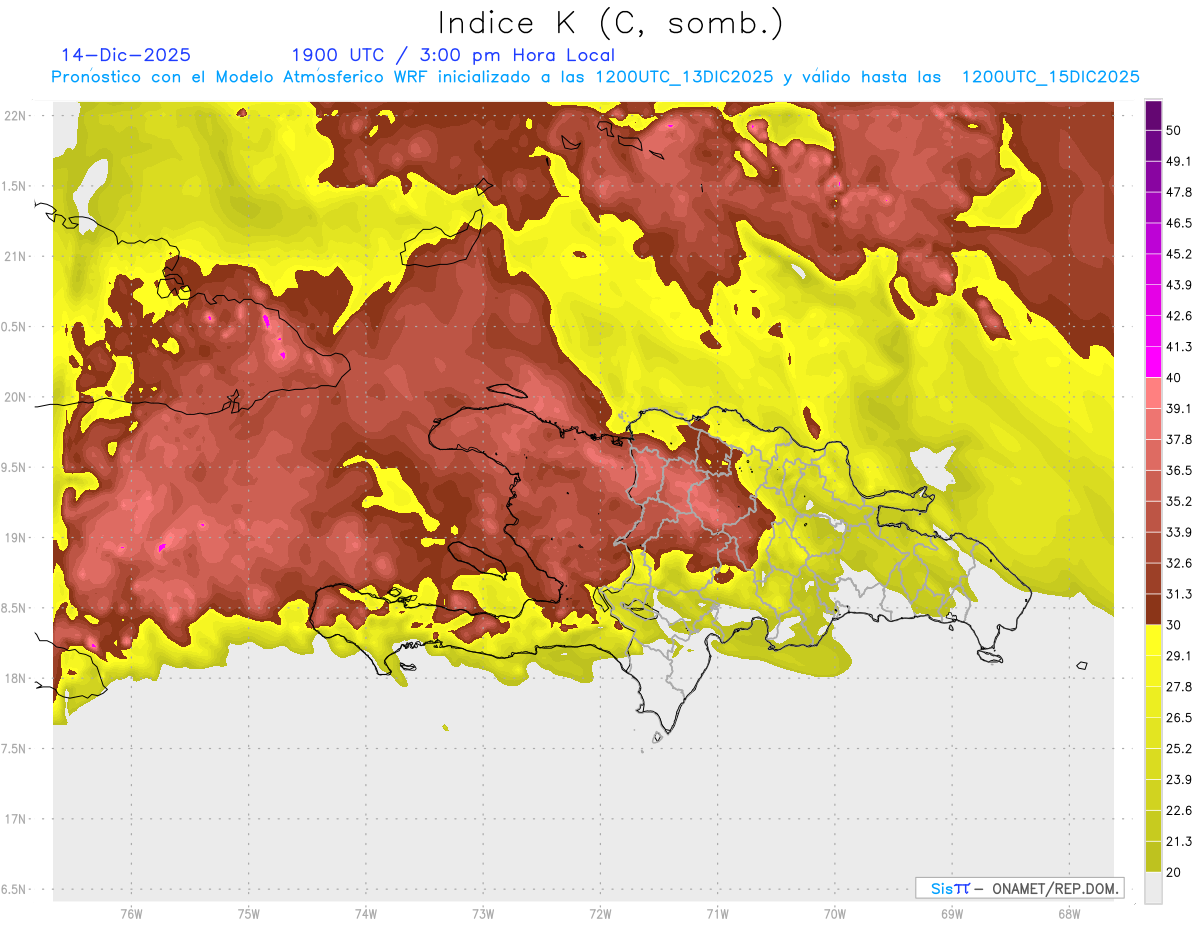Click the '68W' longitude axis label

(x=1069, y=913)
